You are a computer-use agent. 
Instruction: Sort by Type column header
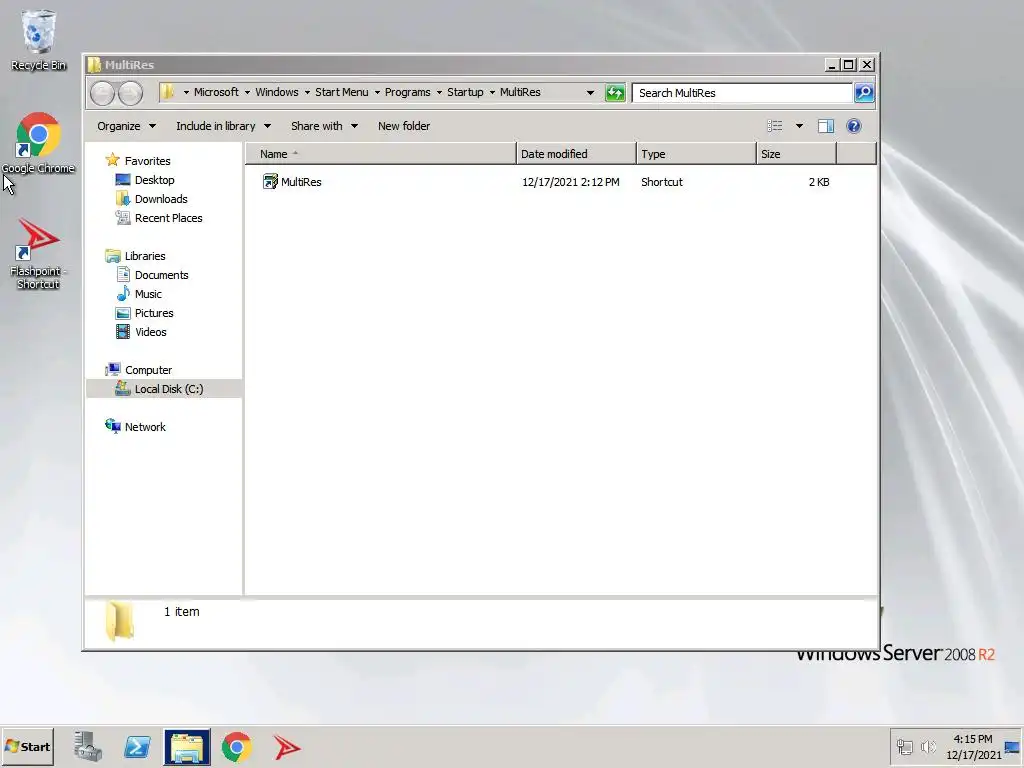[696, 154]
